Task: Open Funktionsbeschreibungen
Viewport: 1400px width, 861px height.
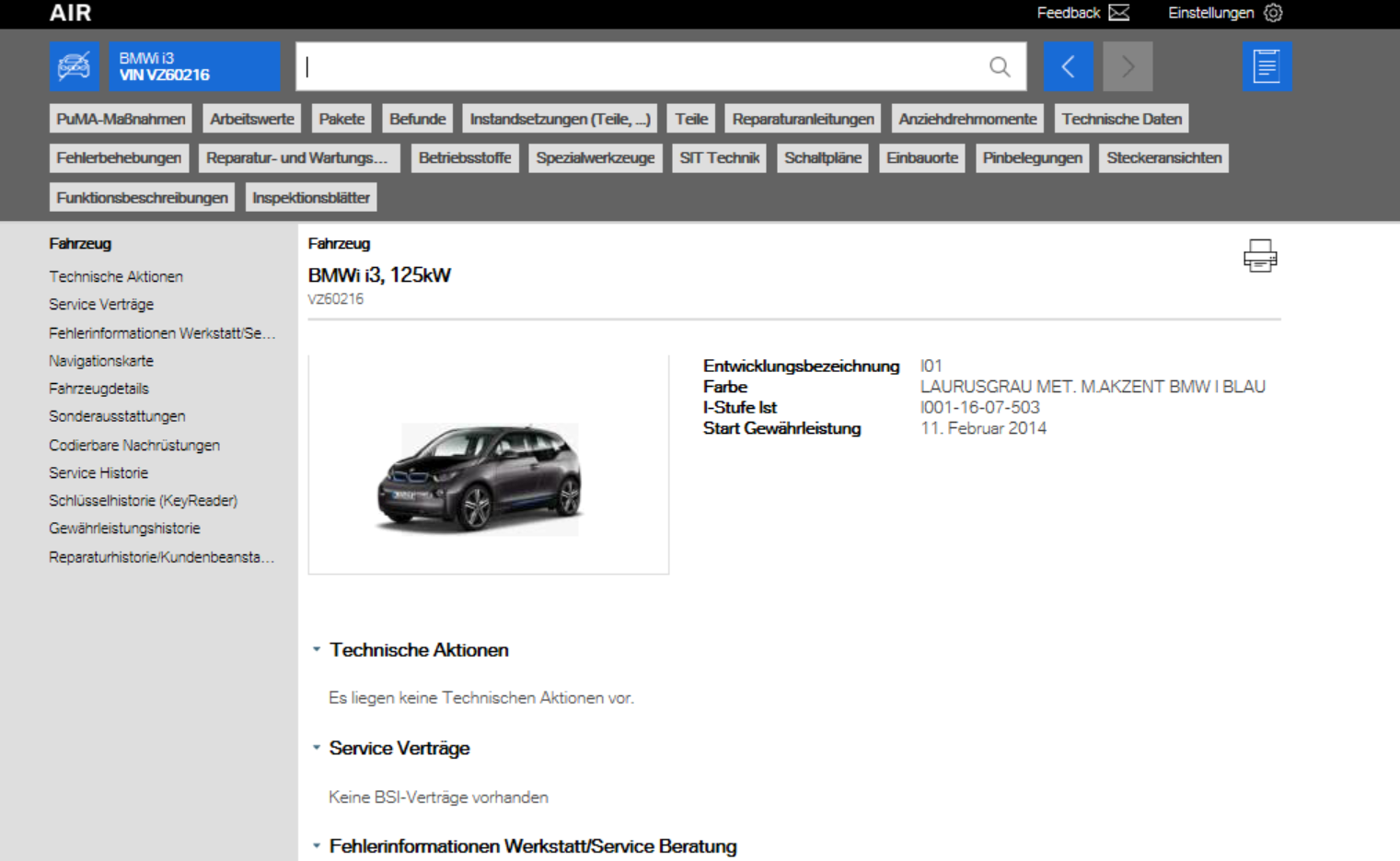Action: [142, 197]
